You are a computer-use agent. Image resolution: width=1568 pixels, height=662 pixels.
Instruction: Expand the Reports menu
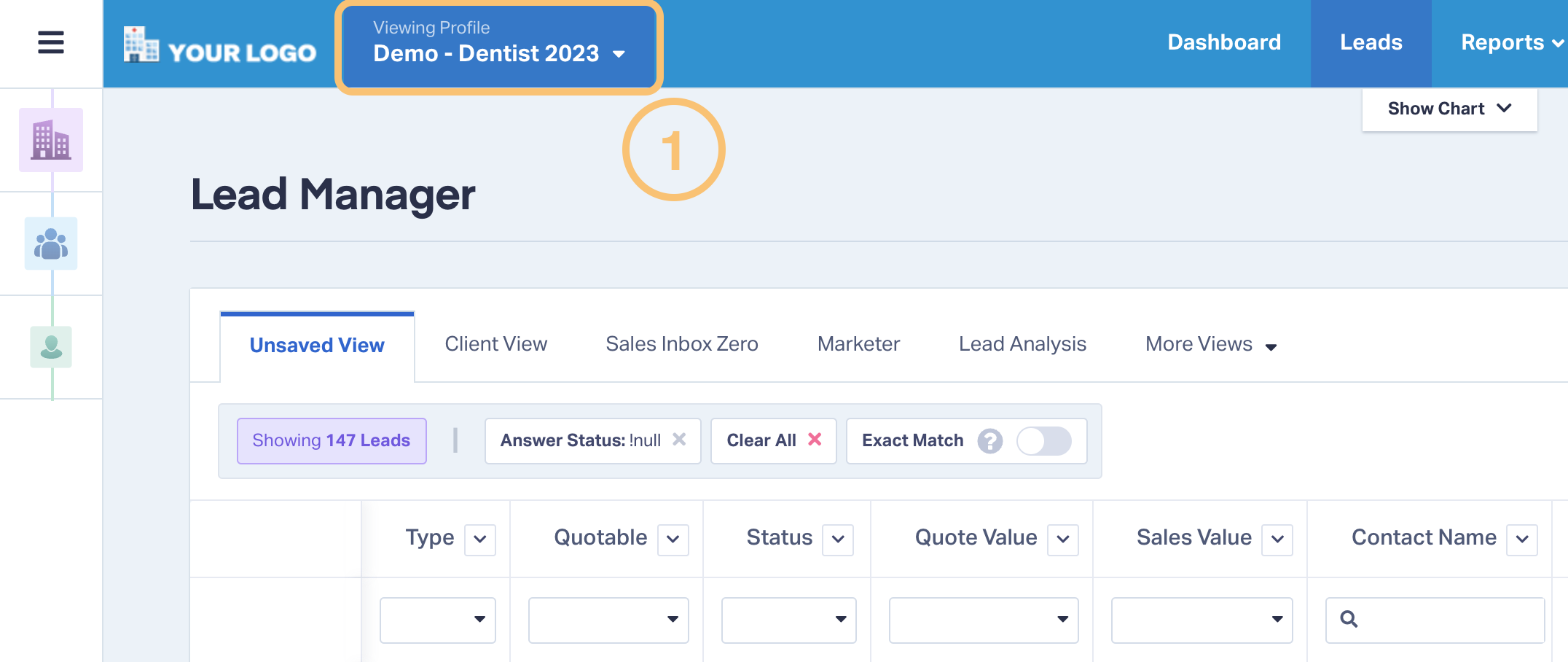pos(1512,42)
